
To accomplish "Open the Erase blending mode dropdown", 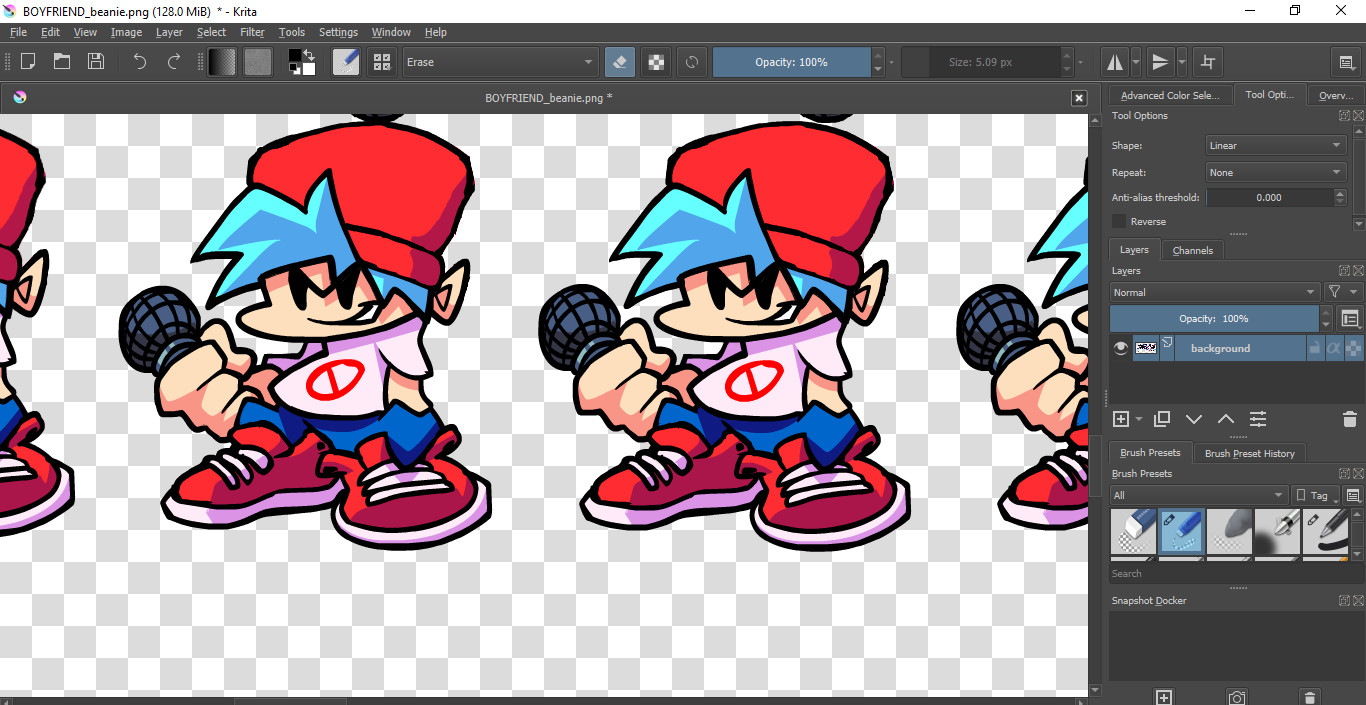I will point(500,62).
